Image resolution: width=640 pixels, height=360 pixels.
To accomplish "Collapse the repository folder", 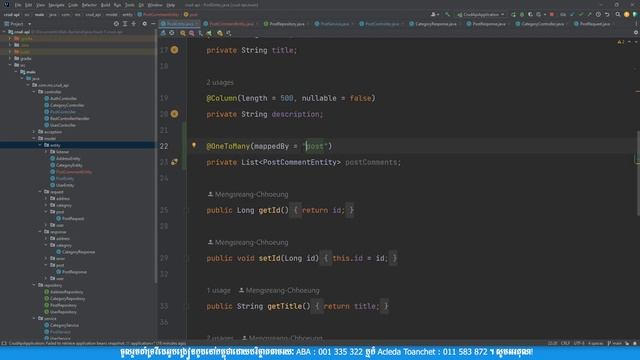I will pyautogui.click(x=34, y=285).
